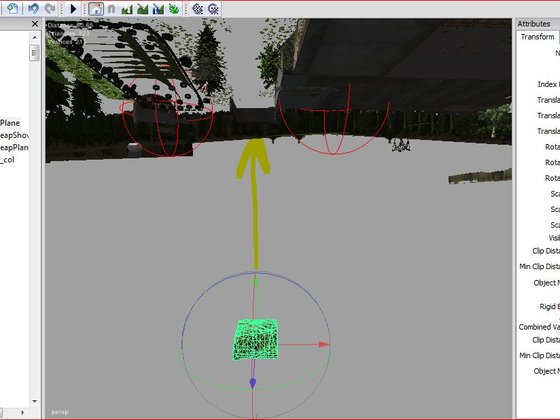Select the terrain sculpt mode icon

127,9
